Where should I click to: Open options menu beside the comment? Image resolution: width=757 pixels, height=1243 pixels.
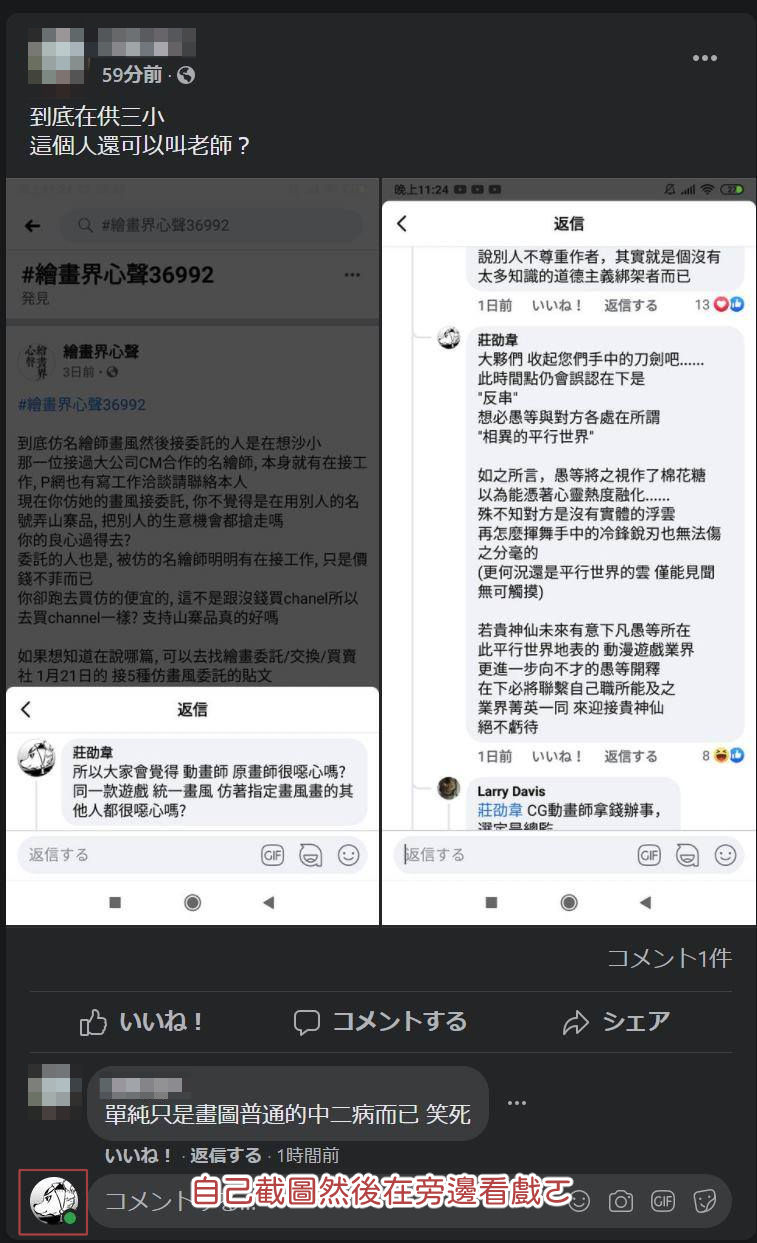pyautogui.click(x=516, y=1103)
